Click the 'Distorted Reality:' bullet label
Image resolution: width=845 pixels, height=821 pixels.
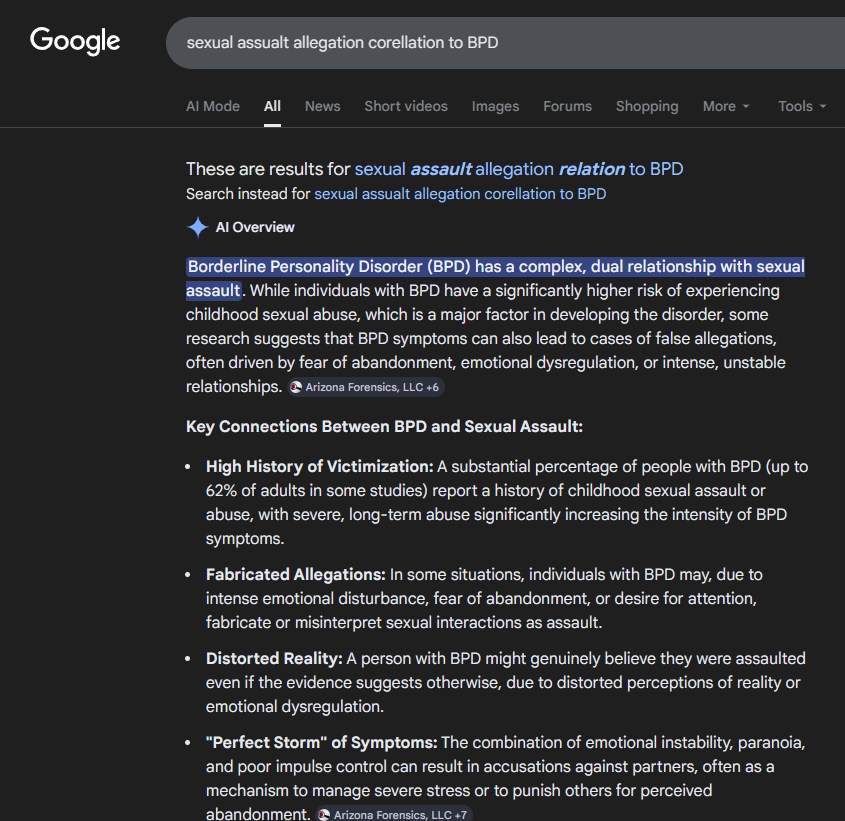[x=274, y=659]
